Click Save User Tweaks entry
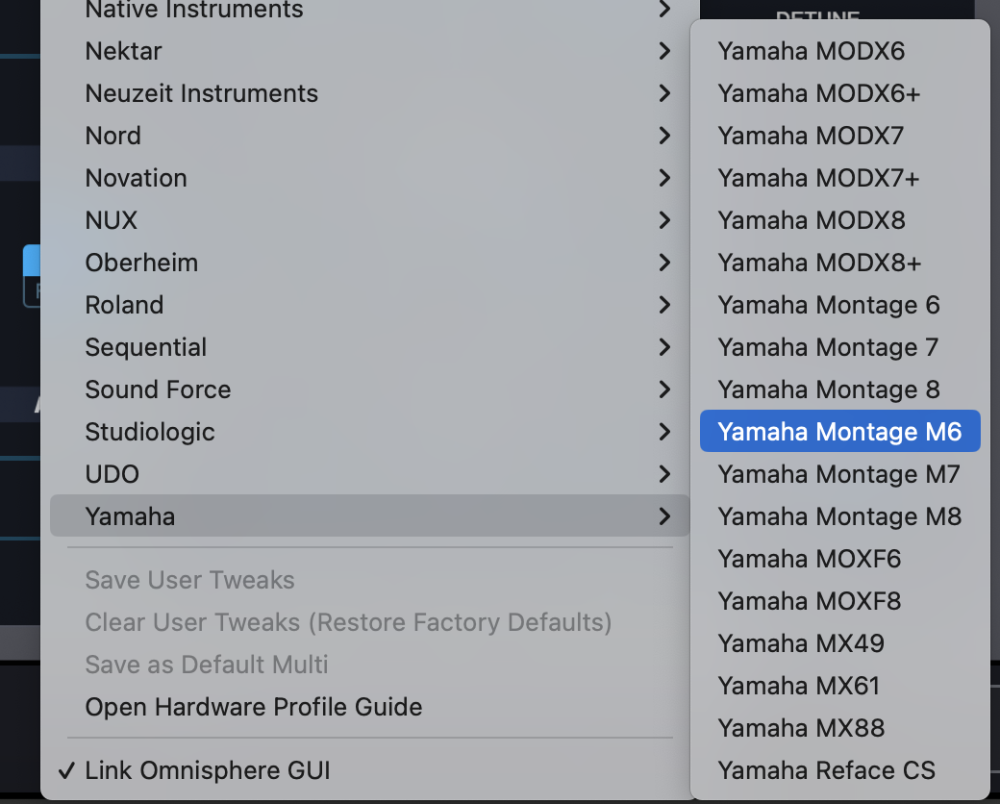Screen dimensions: 1000x804 190,580
